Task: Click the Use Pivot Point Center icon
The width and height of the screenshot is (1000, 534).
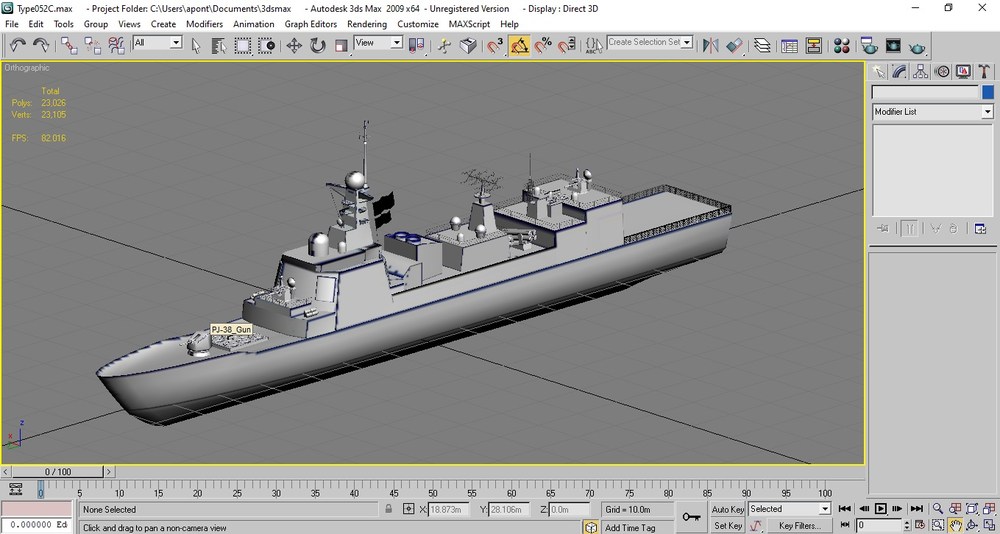Action: pos(416,45)
